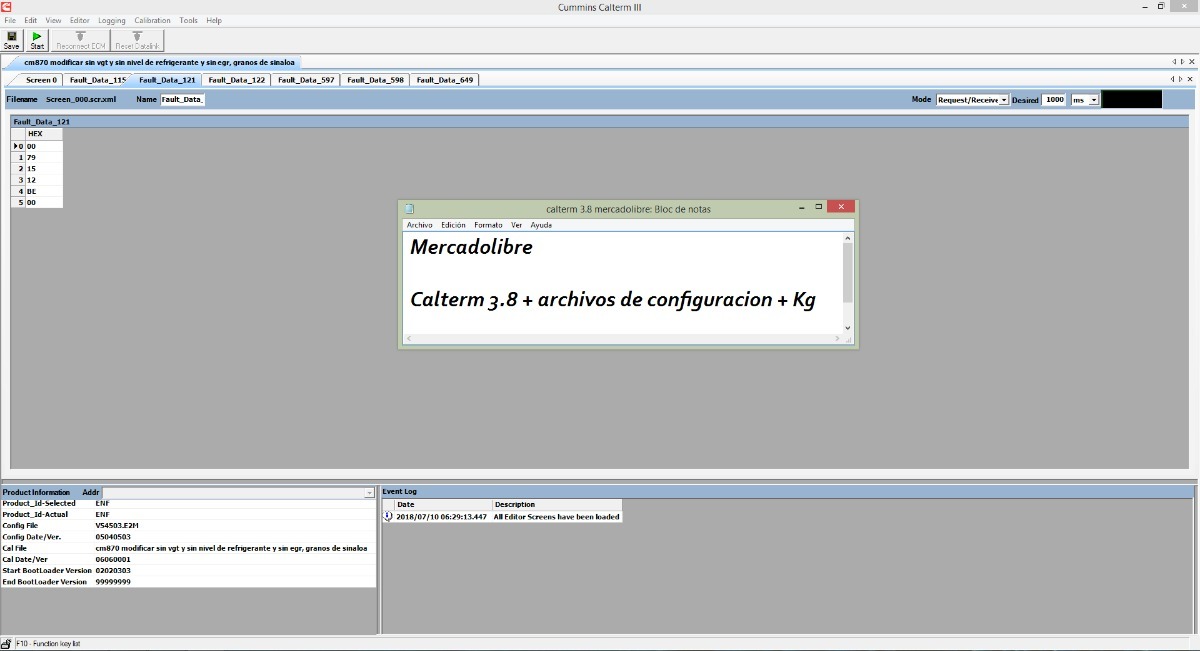This screenshot has height=651, width=1200.
Task: Click the Save toolbar icon
Action: (11, 40)
